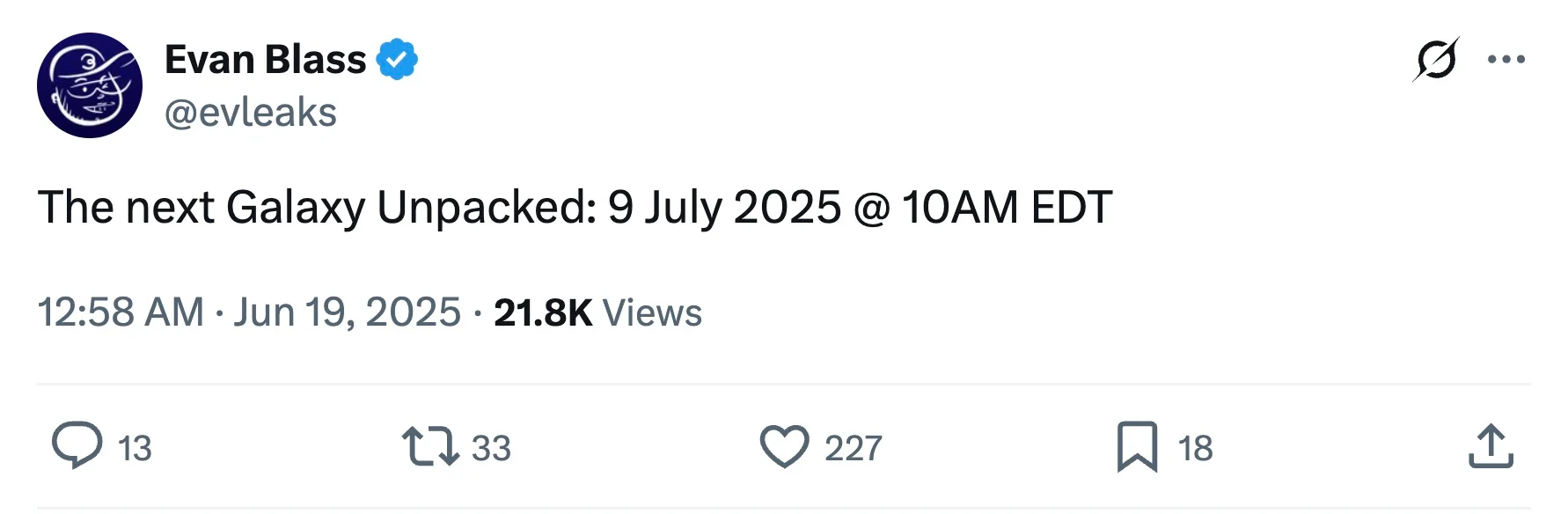The width and height of the screenshot is (1568, 514).
Task: Click the repost count 33
Action: pos(491,448)
